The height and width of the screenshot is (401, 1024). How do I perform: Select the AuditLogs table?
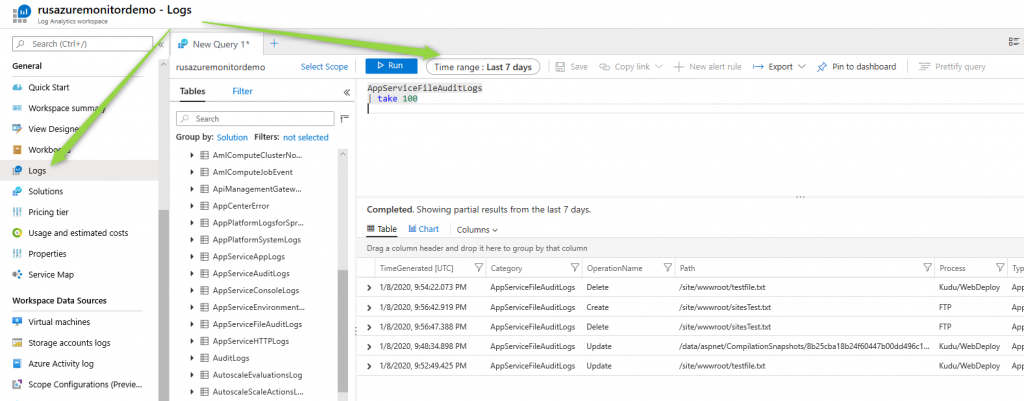pos(231,359)
